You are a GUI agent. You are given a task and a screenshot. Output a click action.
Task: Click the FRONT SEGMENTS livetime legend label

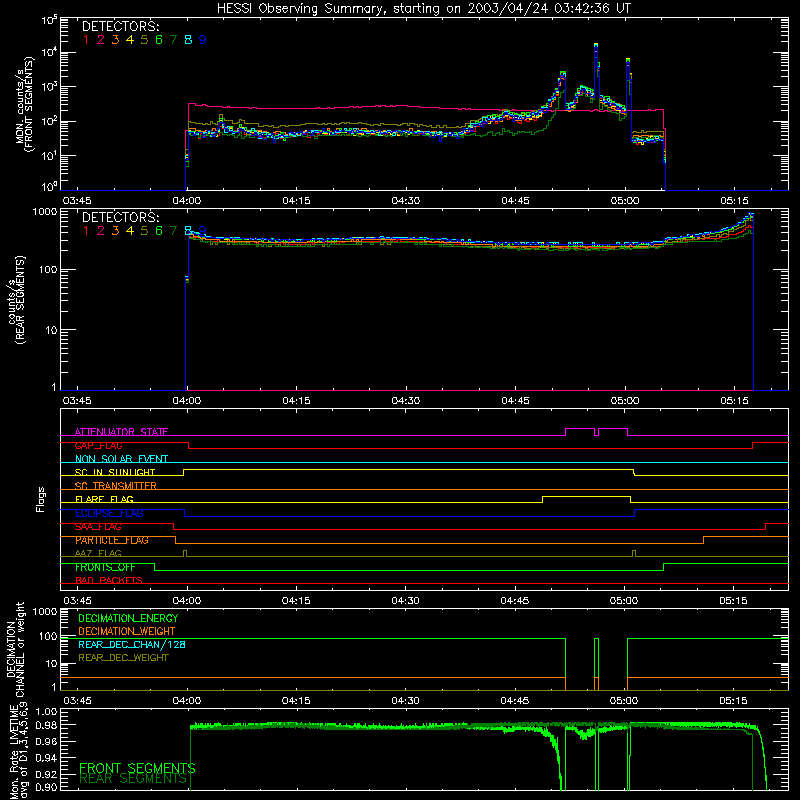[x=137, y=768]
